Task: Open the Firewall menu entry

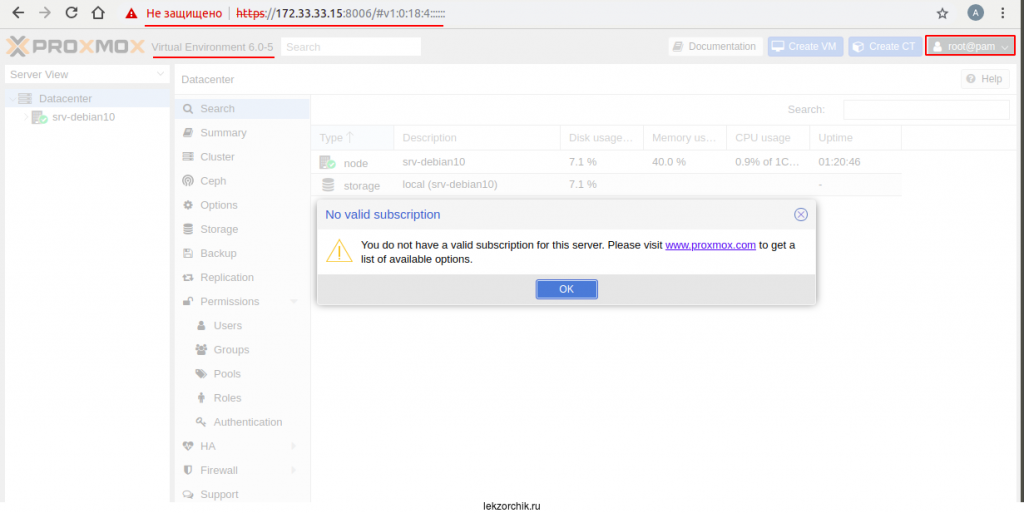Action: (x=242, y=471)
